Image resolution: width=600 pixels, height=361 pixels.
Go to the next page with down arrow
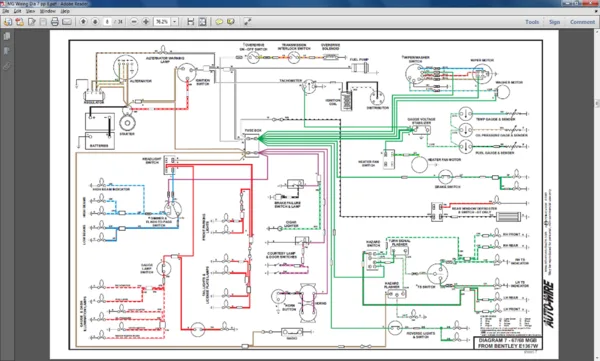pyautogui.click(x=95, y=22)
